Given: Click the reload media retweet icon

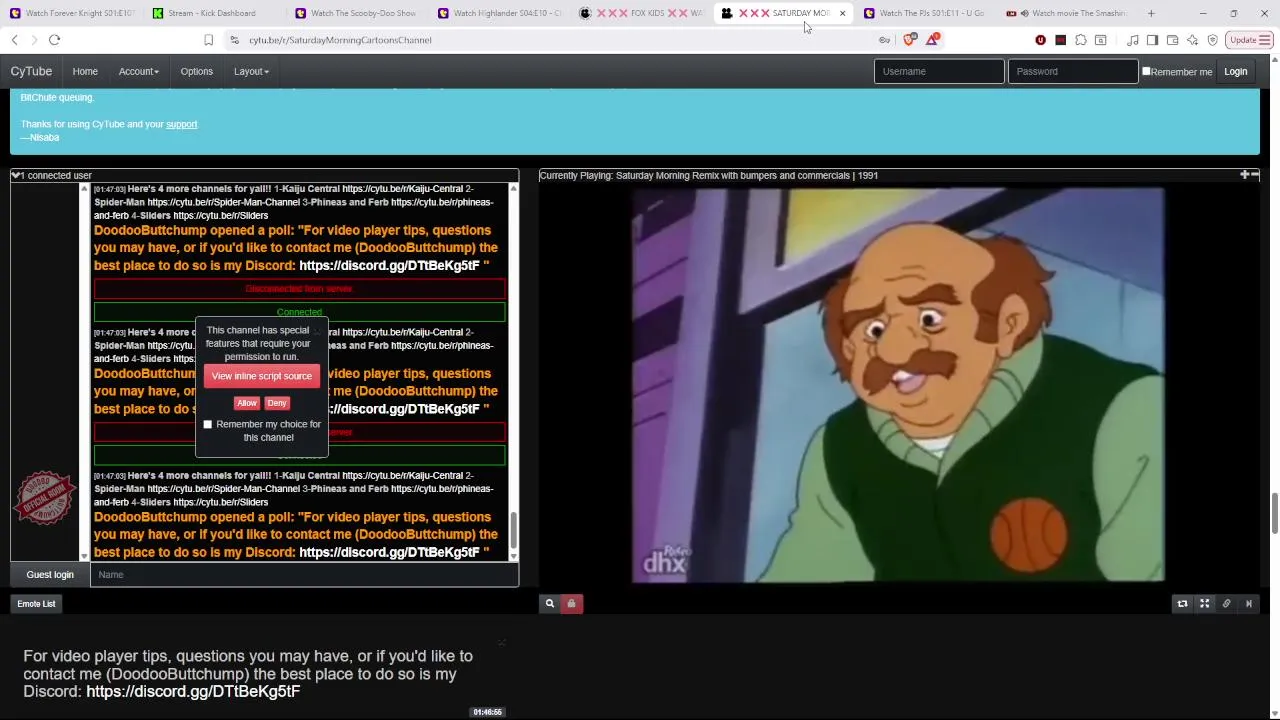Looking at the screenshot, I should 1182,604.
